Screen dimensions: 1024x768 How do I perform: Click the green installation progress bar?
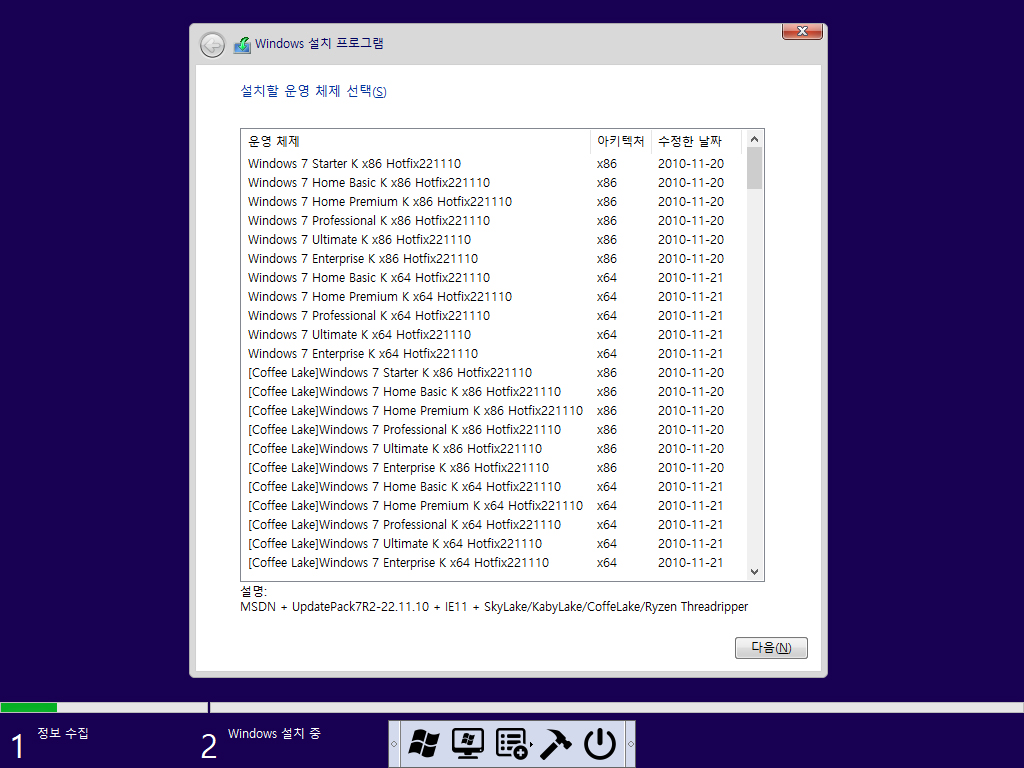pyautogui.click(x=29, y=707)
